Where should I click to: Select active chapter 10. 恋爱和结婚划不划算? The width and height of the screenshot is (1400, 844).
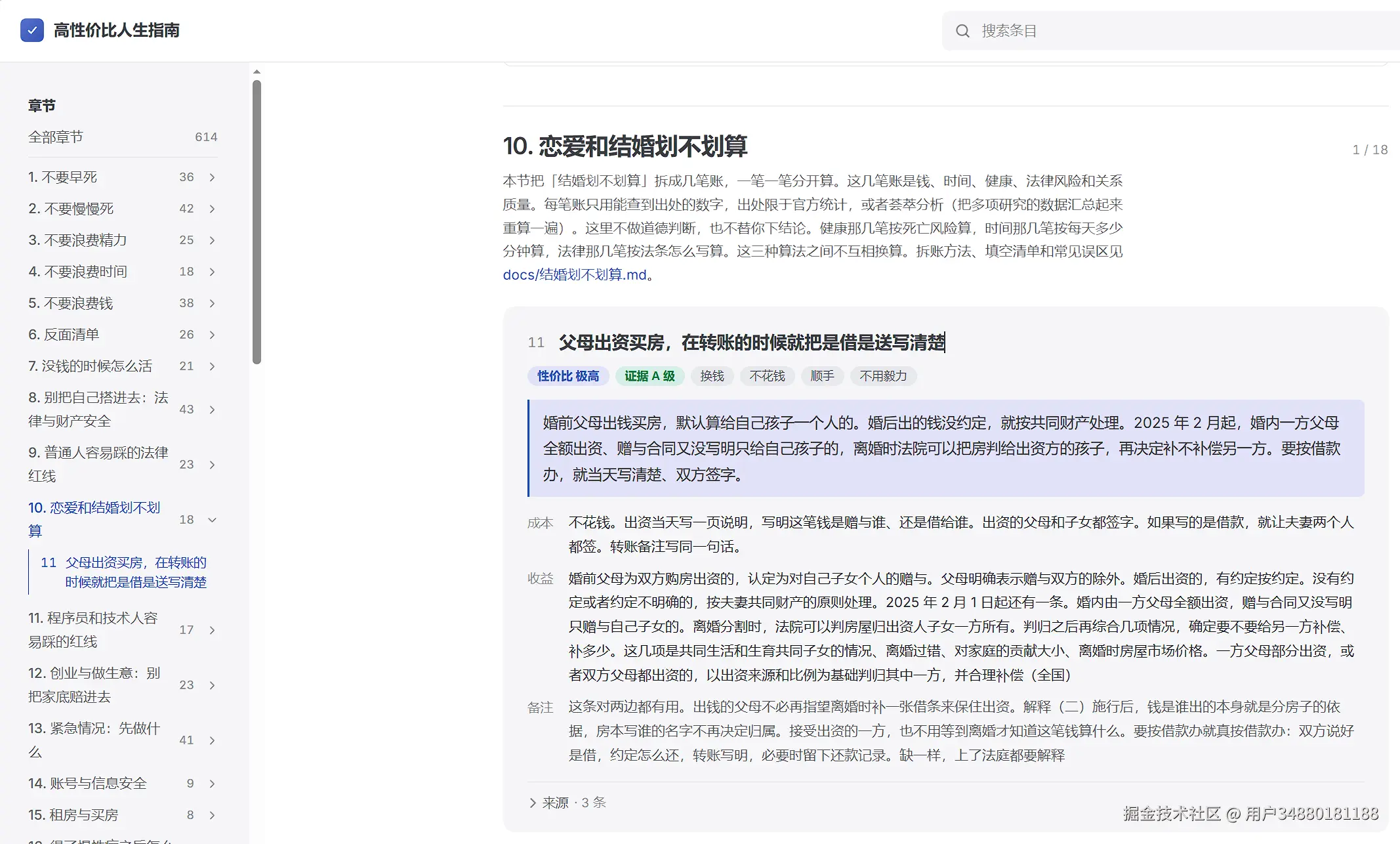[x=94, y=519]
